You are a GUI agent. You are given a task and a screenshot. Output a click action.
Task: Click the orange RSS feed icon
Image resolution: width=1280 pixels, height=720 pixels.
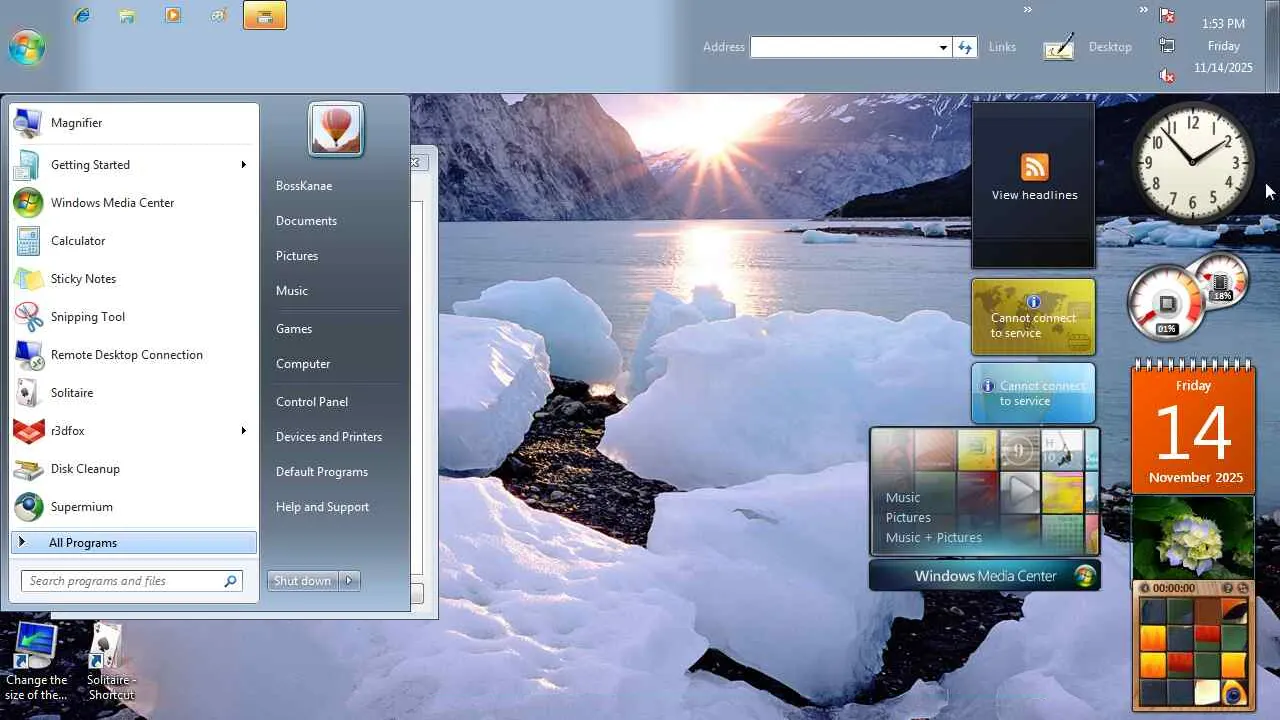tap(1034, 166)
